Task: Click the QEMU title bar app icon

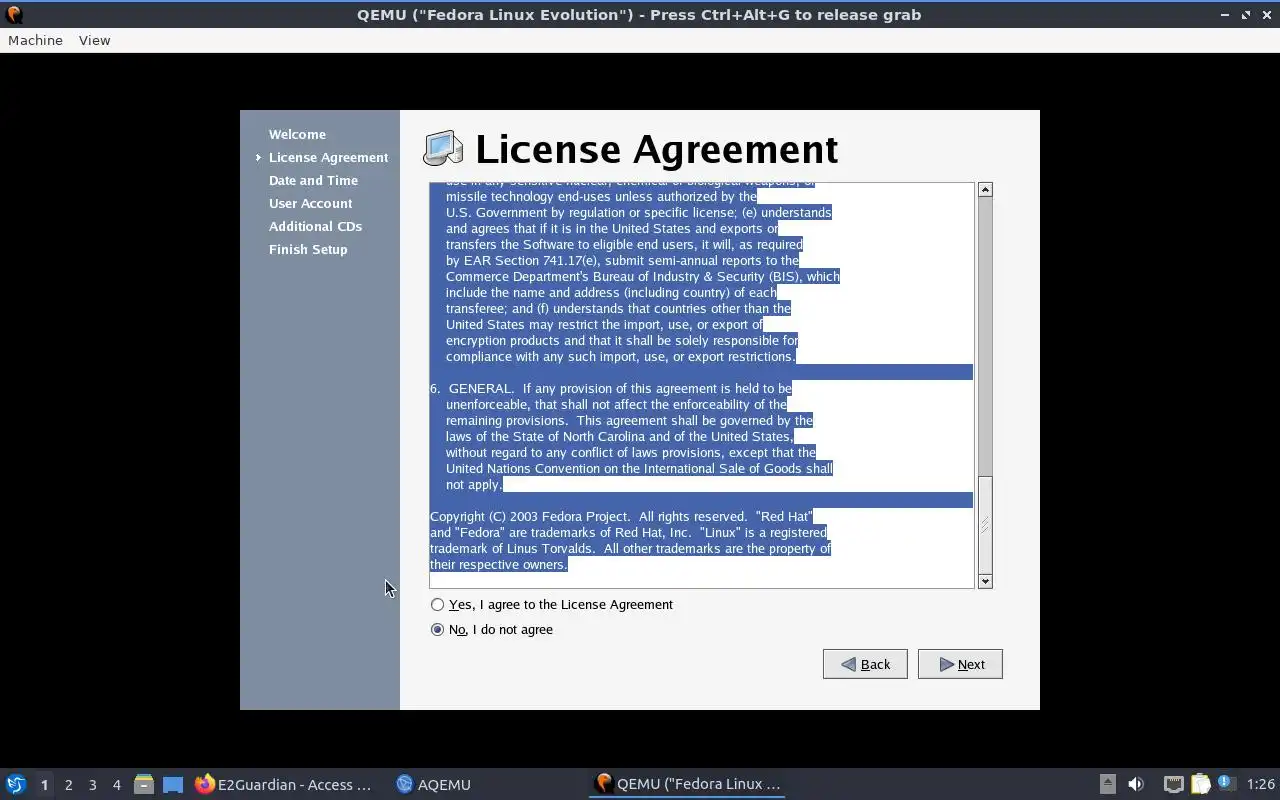Action: pos(14,14)
